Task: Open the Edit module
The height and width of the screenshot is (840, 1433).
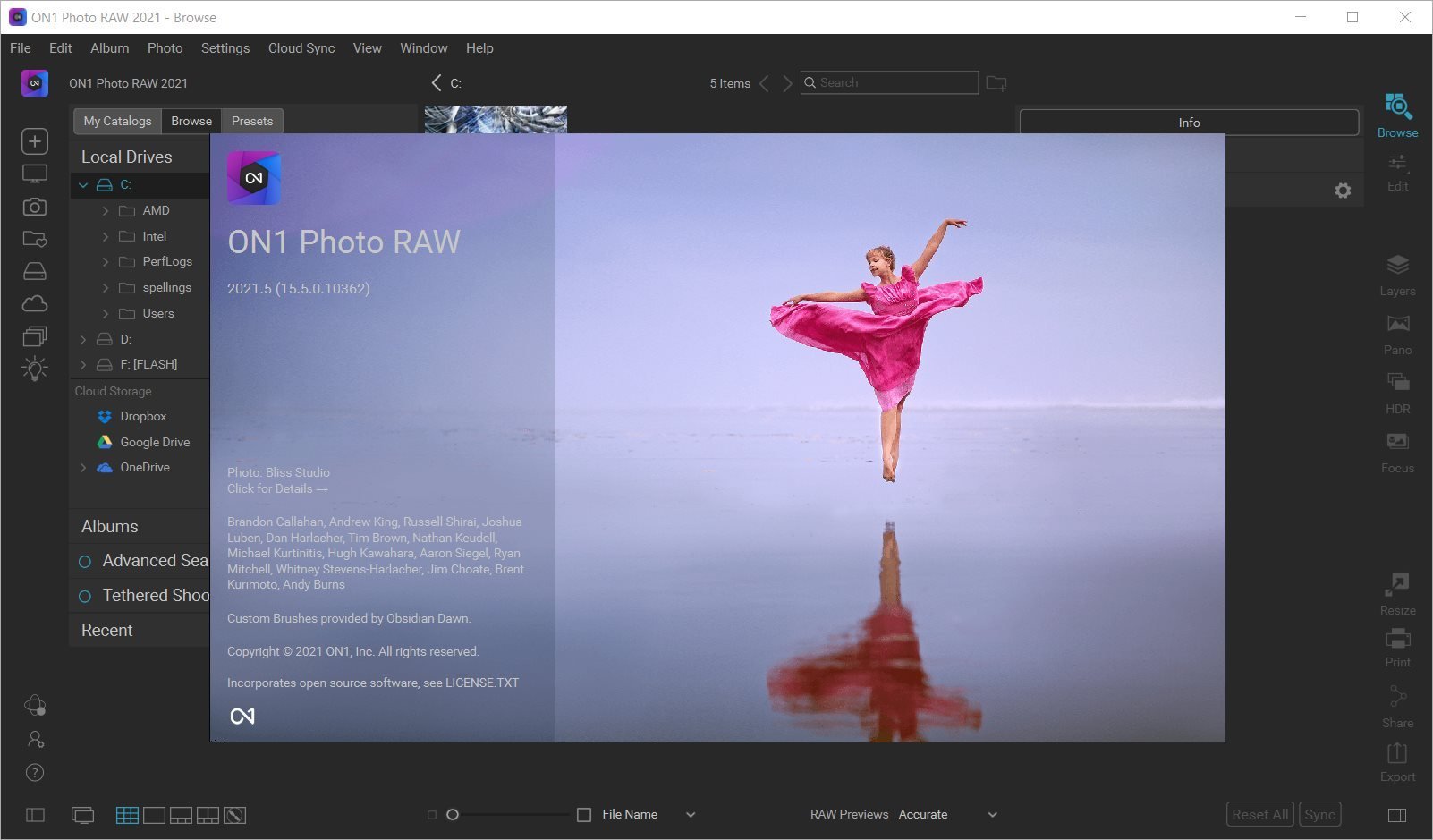Action: (x=1398, y=173)
